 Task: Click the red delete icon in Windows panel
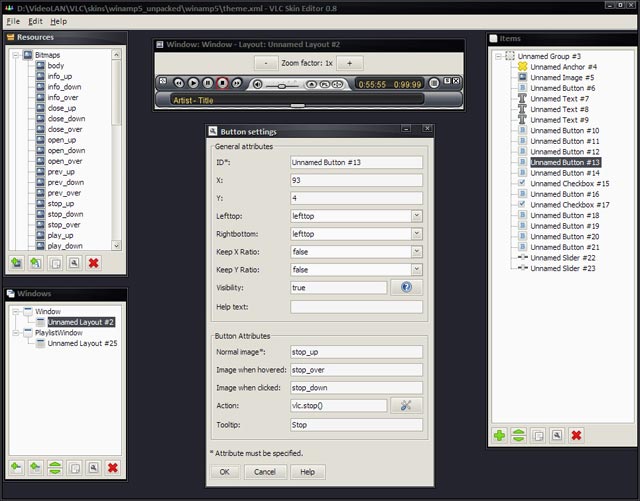(x=112, y=467)
